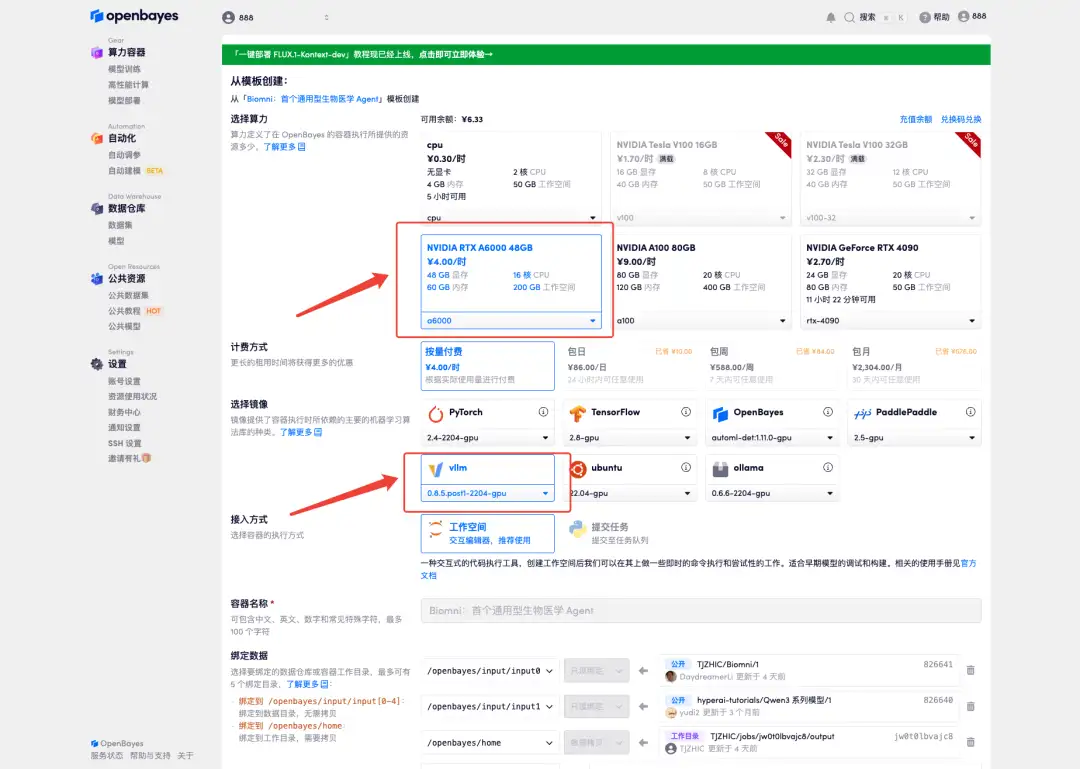Click the 算力容器 sidebar icon
Image resolution: width=1080 pixels, height=769 pixels.
(97, 52)
